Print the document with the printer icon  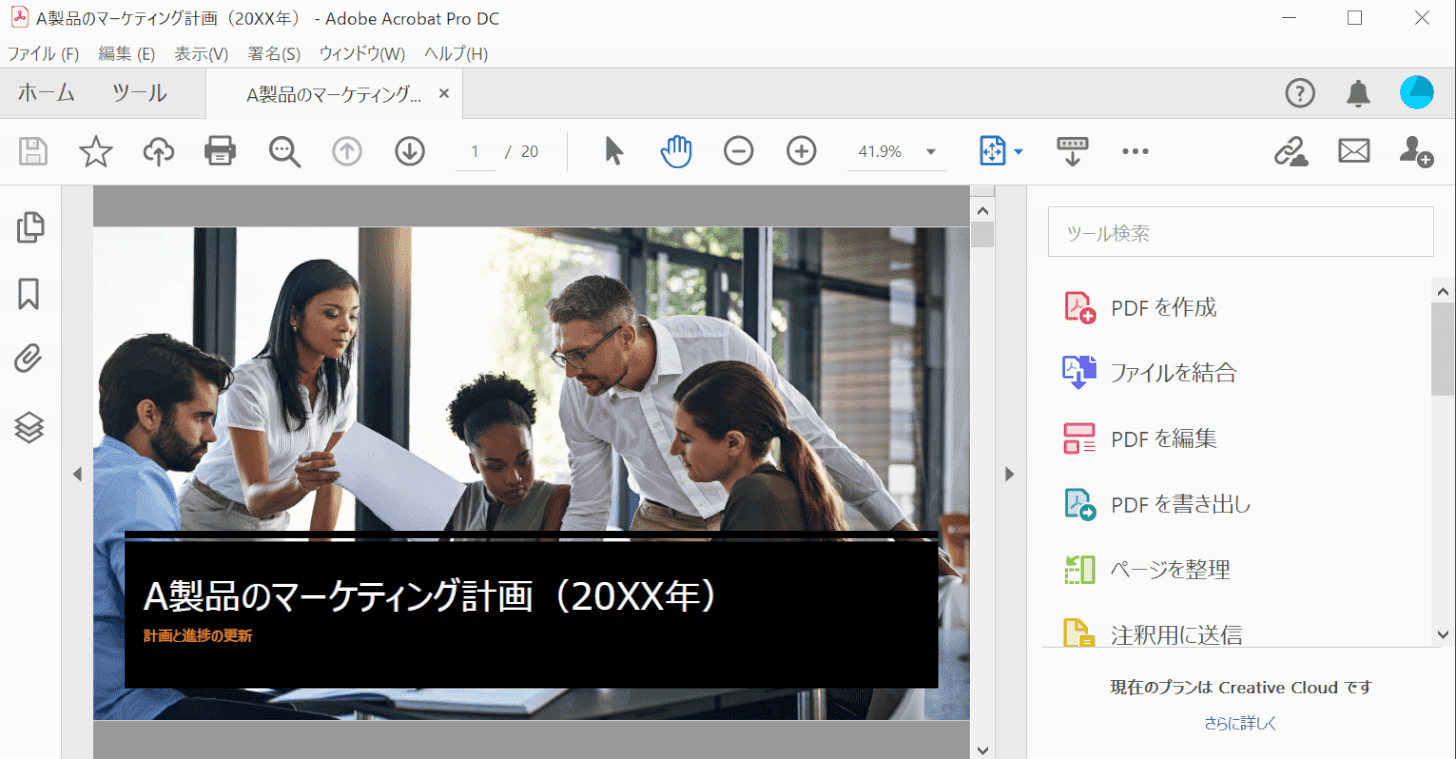coord(220,151)
